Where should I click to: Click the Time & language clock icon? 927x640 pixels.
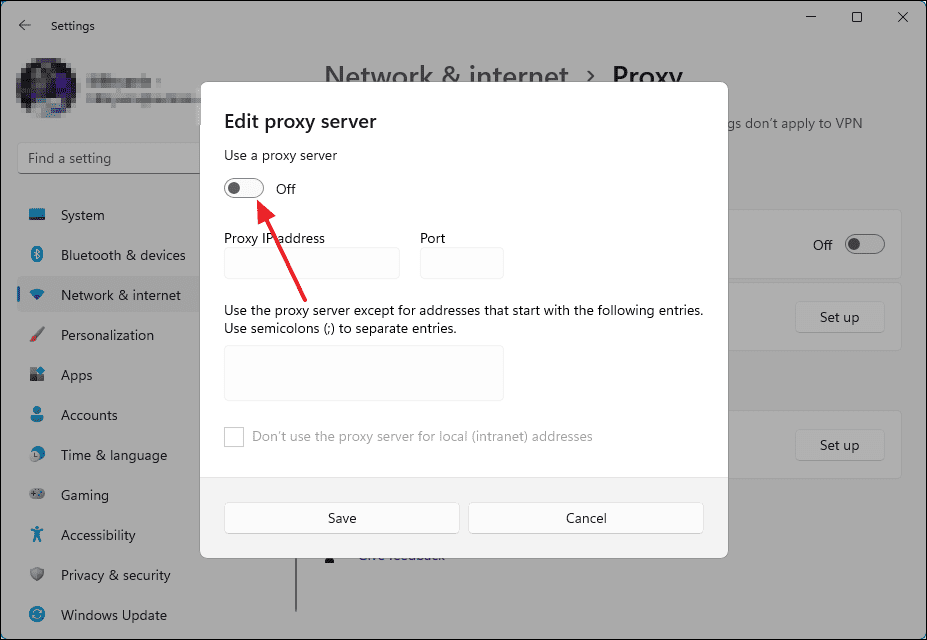pos(37,454)
